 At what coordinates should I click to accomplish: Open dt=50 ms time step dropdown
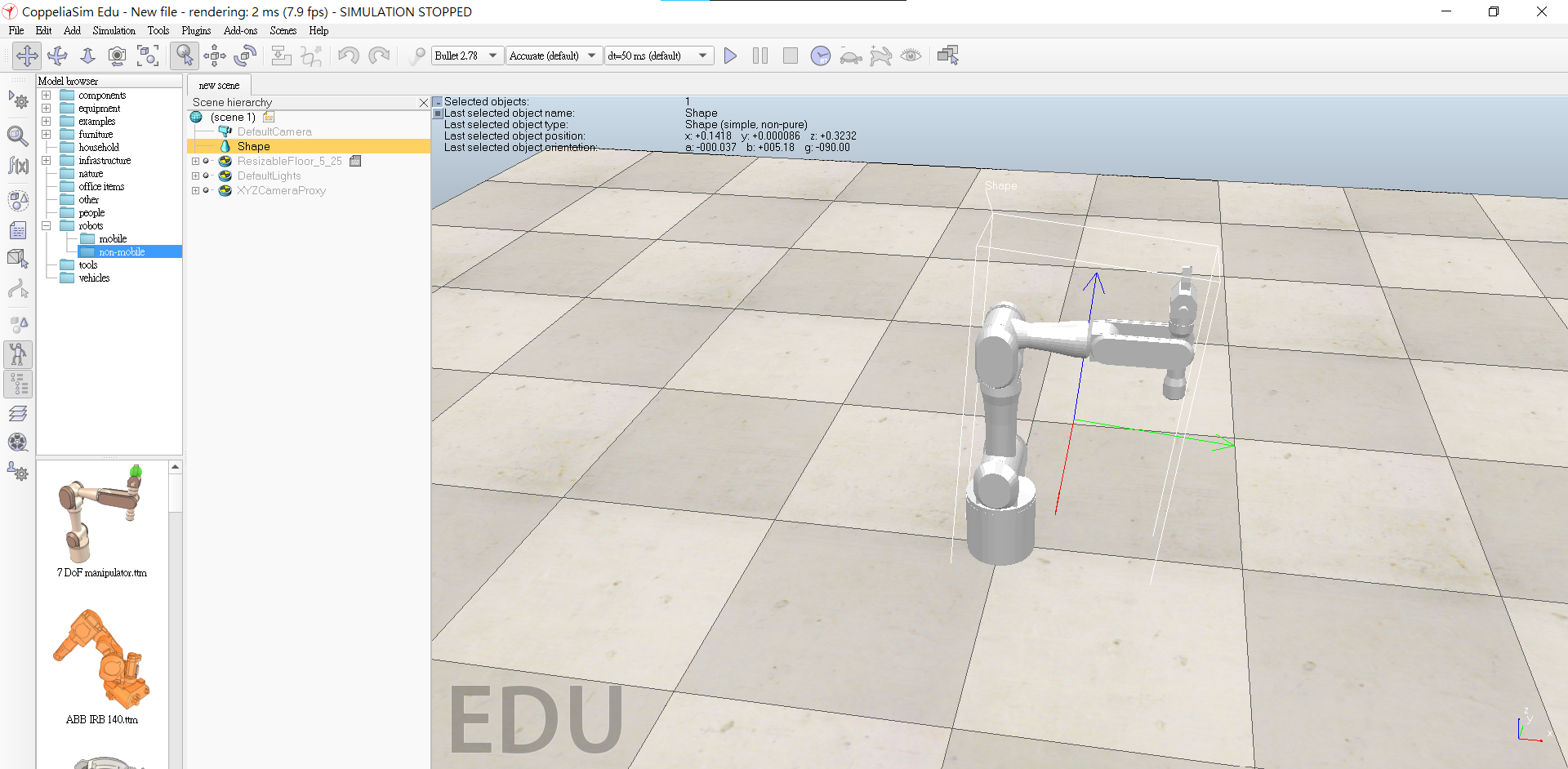click(658, 56)
